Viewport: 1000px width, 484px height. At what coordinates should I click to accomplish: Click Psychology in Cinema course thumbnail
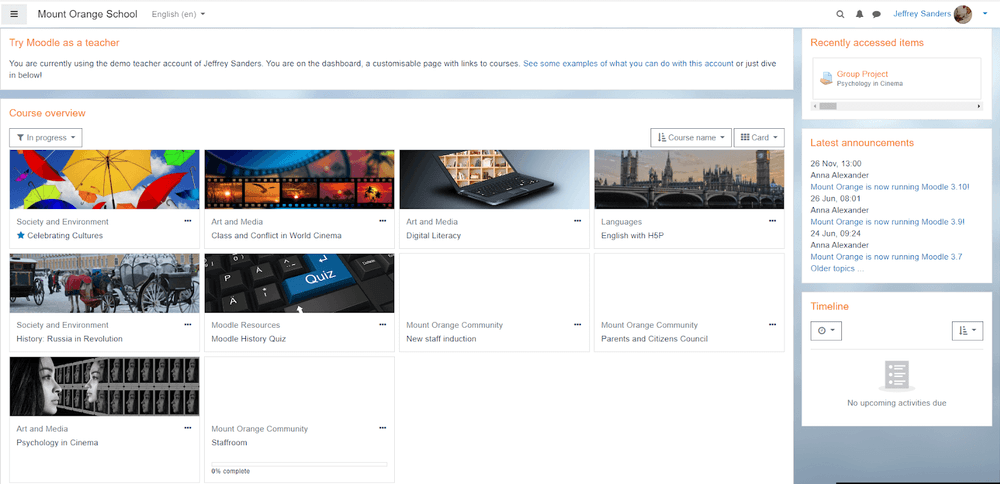pyautogui.click(x=104, y=386)
